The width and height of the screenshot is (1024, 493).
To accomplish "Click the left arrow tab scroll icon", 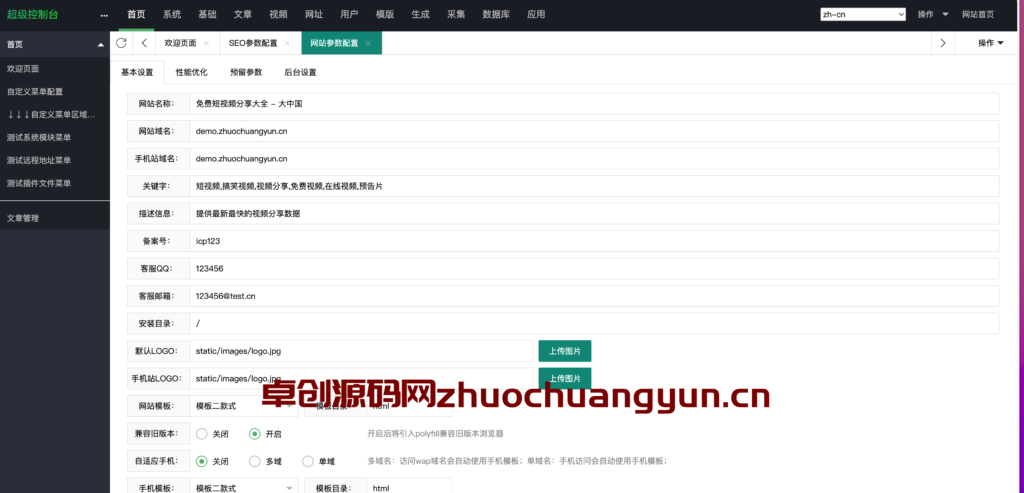I will 144,43.
